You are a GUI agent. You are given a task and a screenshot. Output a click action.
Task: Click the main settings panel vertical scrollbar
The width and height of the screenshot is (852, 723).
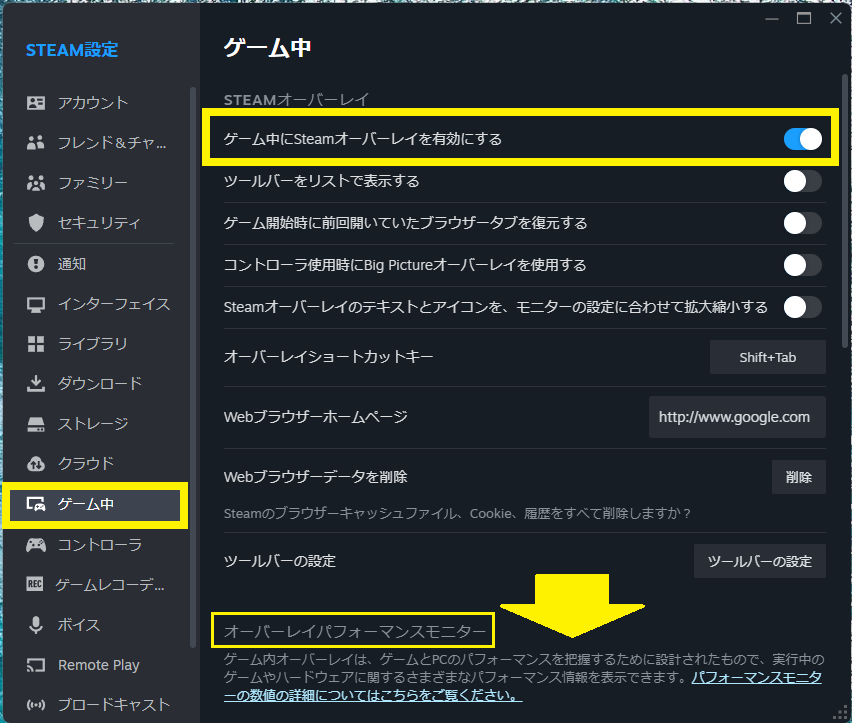tap(845, 212)
